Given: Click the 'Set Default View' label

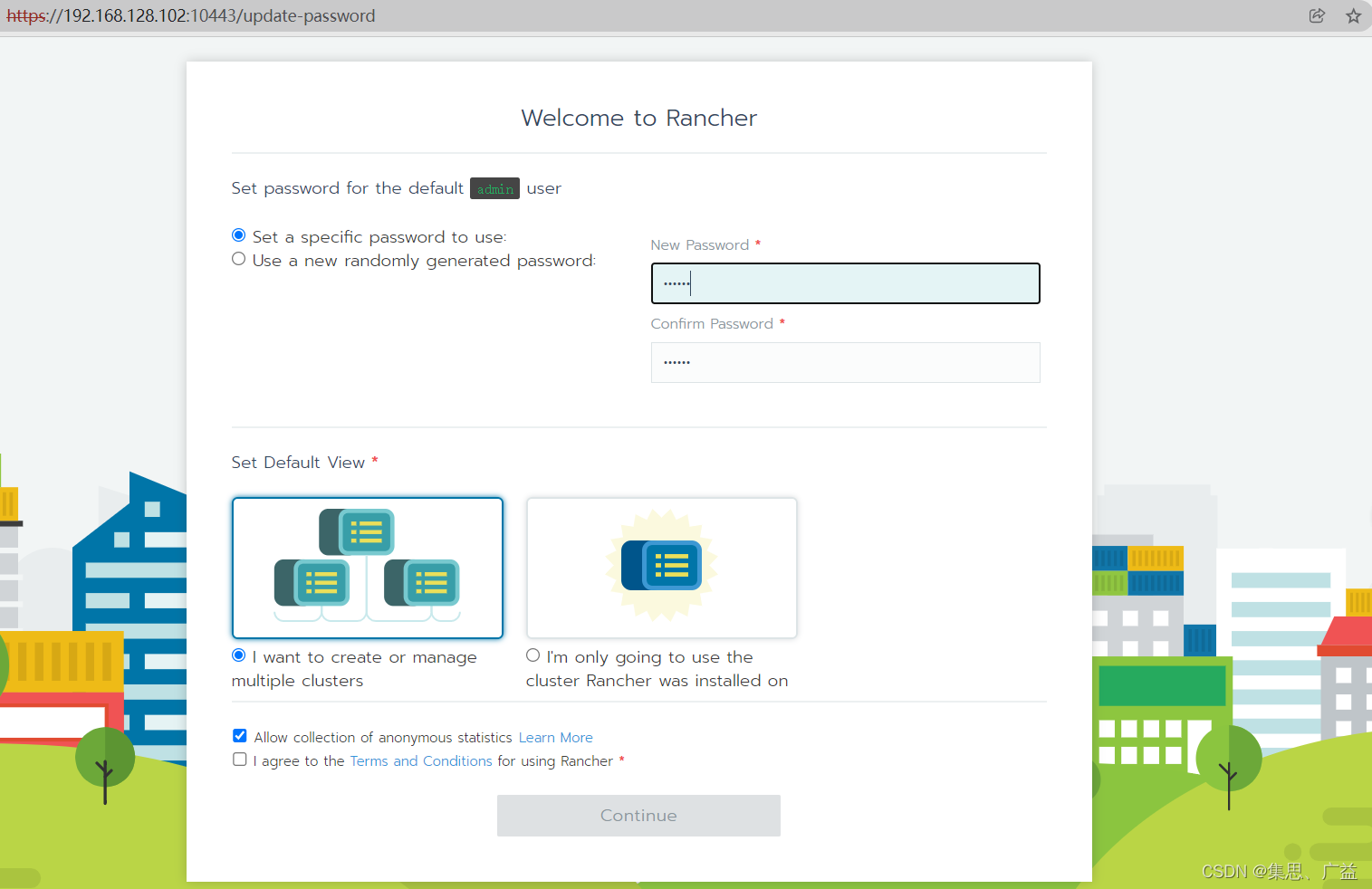Looking at the screenshot, I should pyautogui.click(x=298, y=463).
